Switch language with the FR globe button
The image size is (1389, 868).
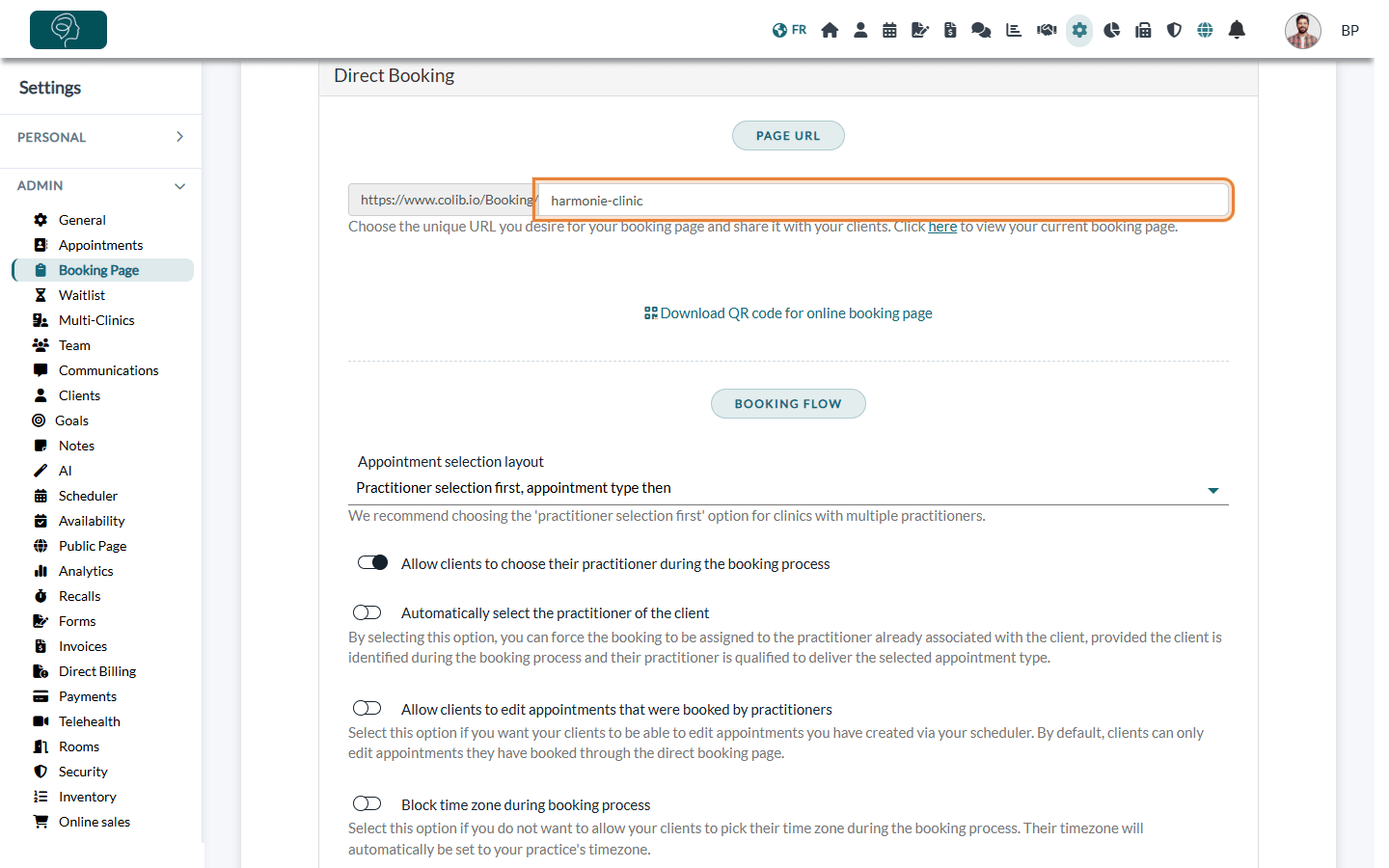coord(789,30)
